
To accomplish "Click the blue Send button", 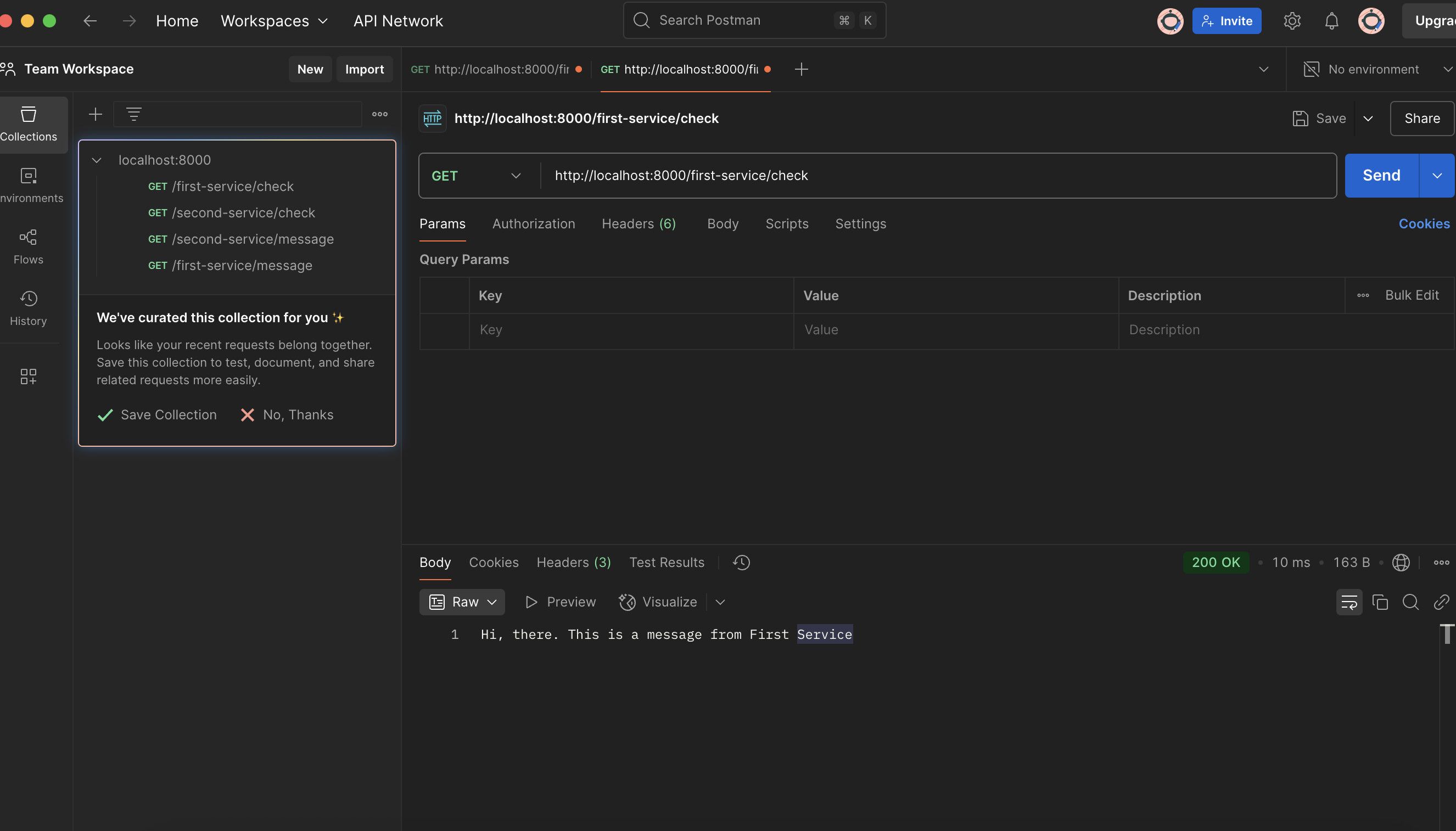I will click(1381, 176).
